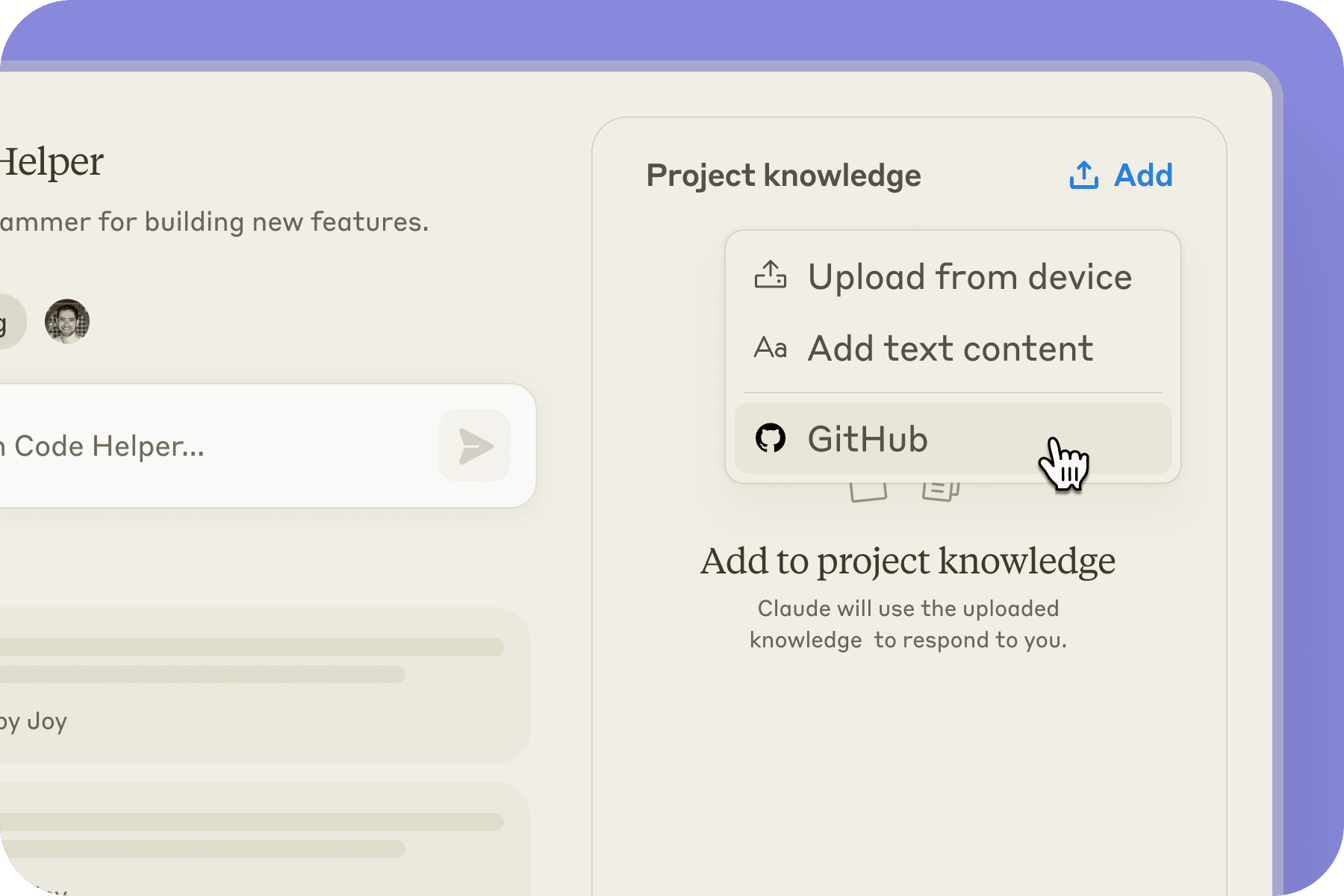Image resolution: width=1344 pixels, height=896 pixels.
Task: Click the rounded pill badge beside avatar
Action: [9, 322]
